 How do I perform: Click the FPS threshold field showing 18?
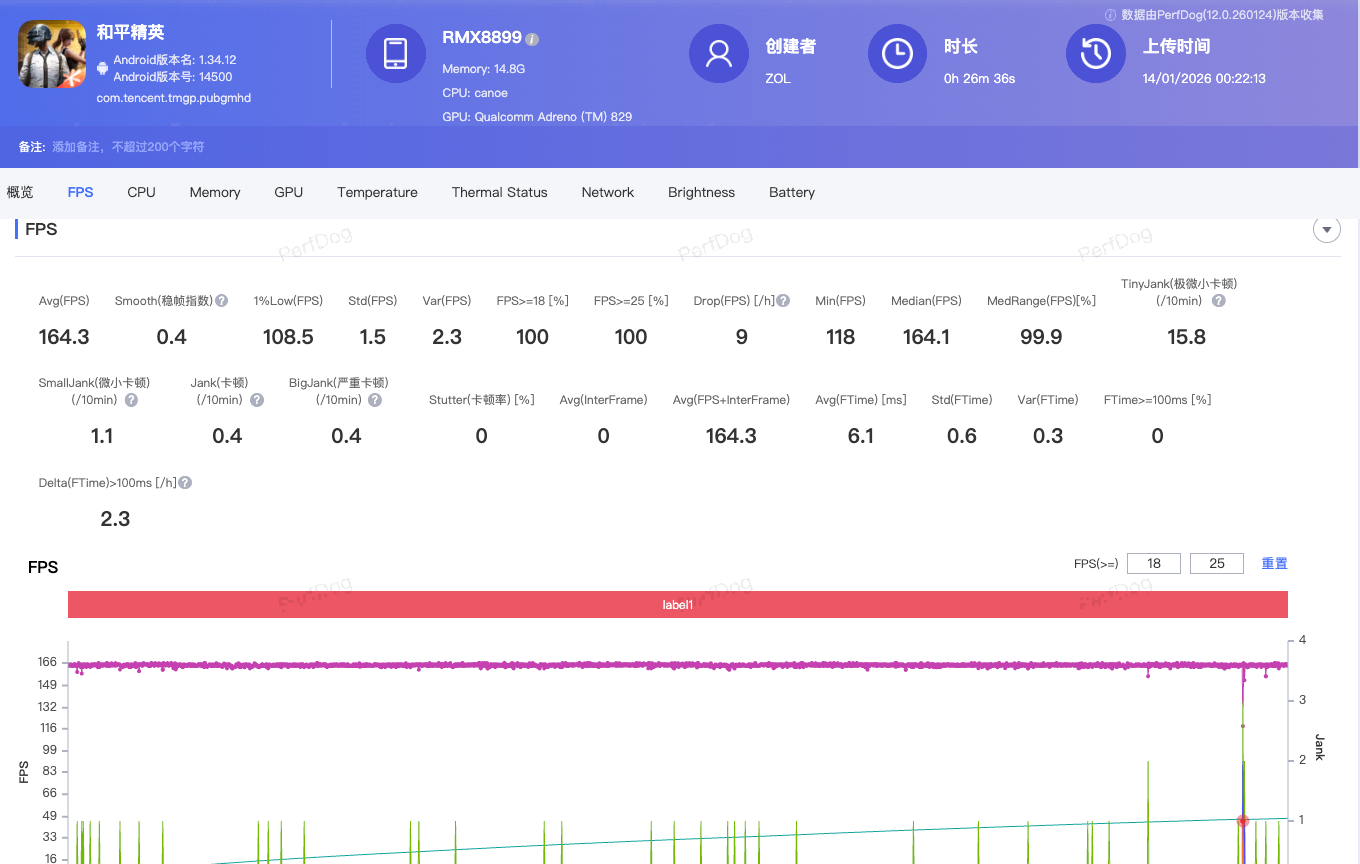pos(1154,564)
